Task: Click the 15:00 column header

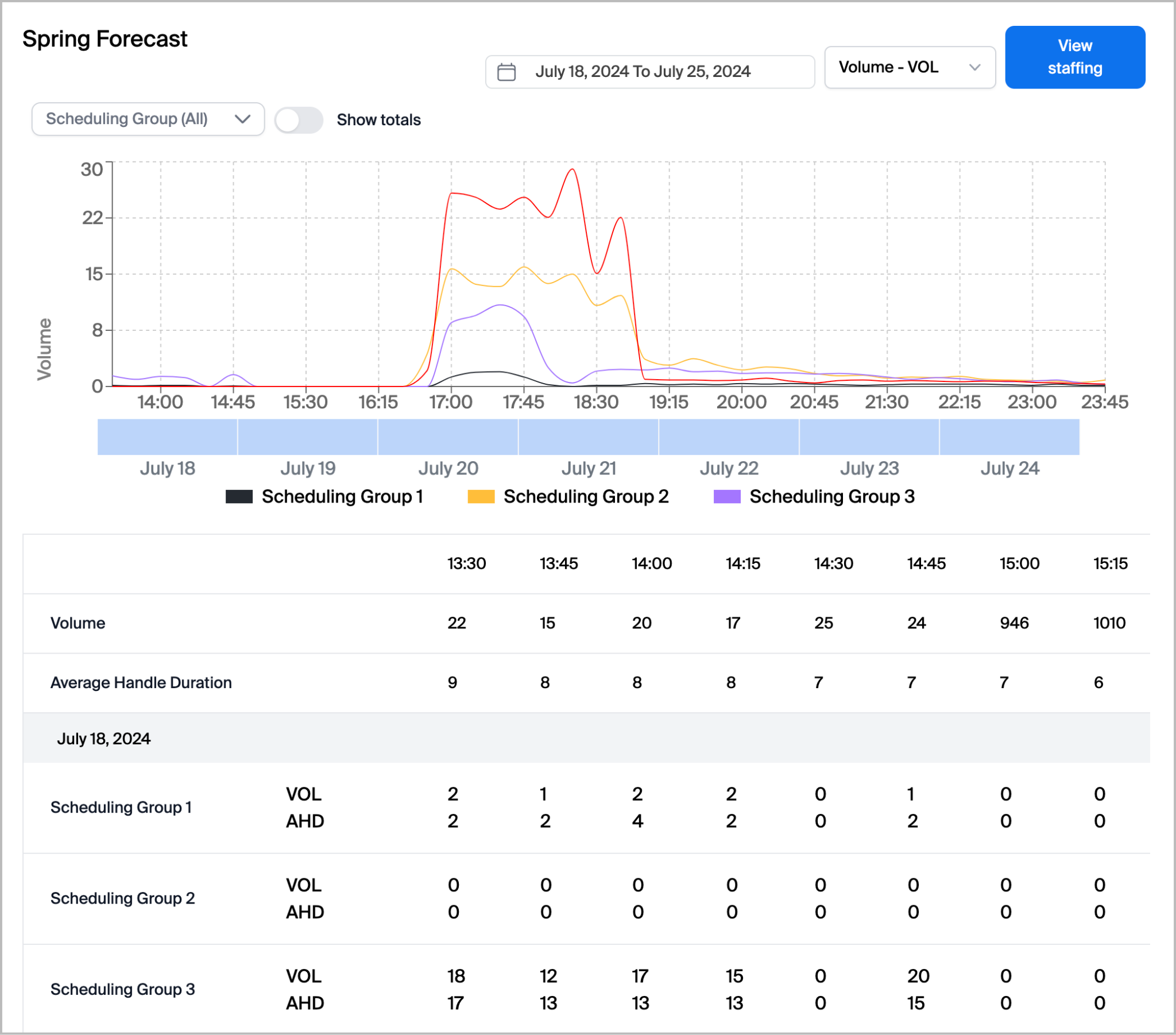Action: 1019,563
